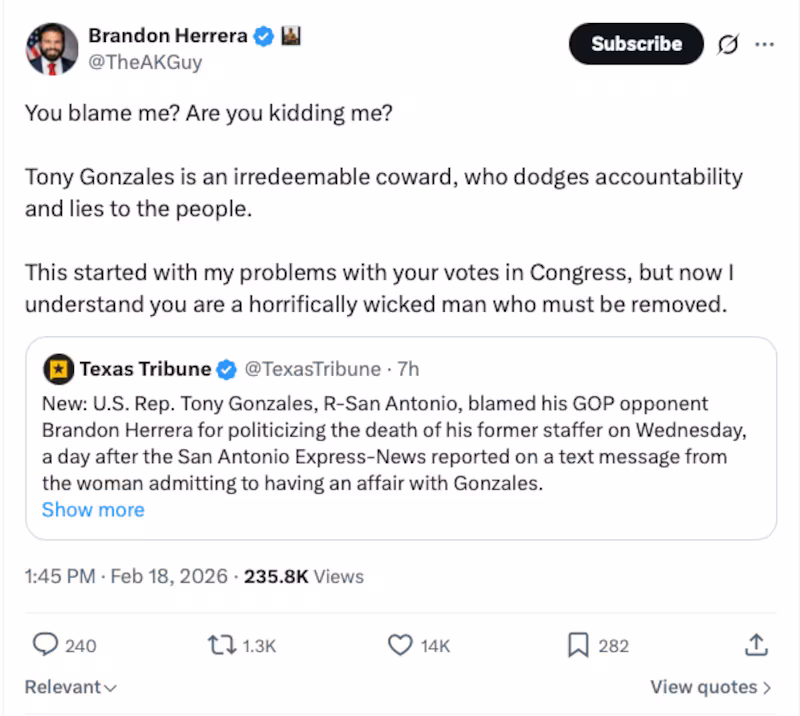Like the tweet using the heart icon
Viewport: 800px width, 716px height.
[x=399, y=645]
